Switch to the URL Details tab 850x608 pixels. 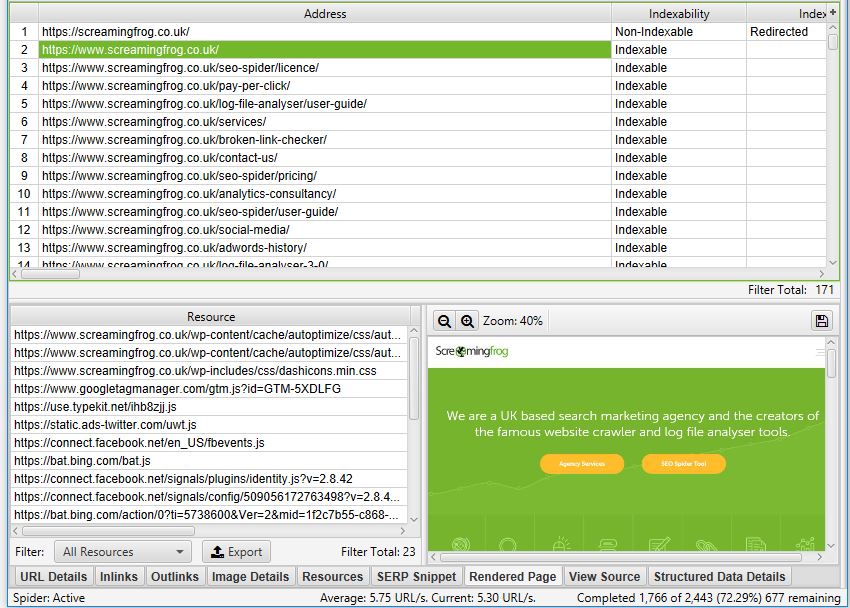coord(53,577)
